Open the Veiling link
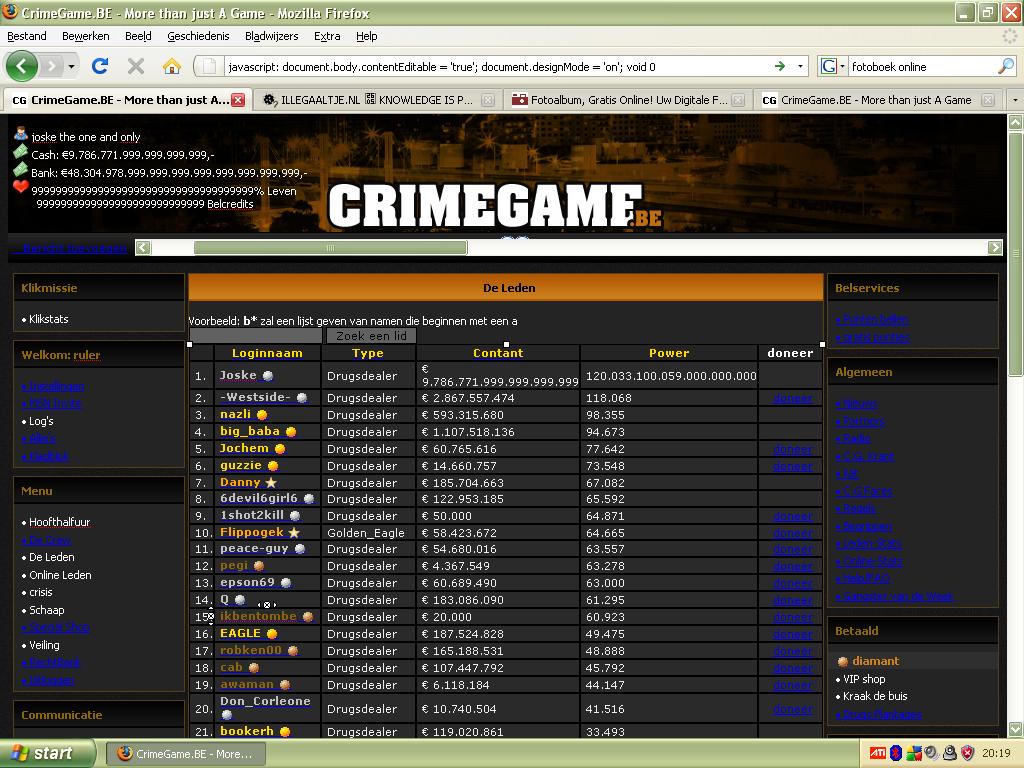The height and width of the screenshot is (768, 1024). pyautogui.click(x=44, y=645)
